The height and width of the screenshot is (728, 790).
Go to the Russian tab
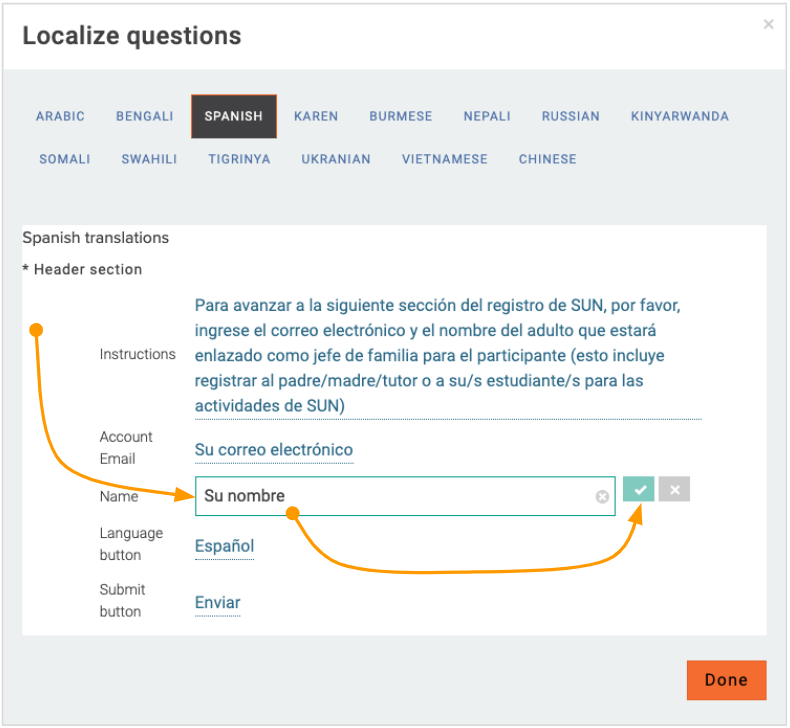point(571,116)
